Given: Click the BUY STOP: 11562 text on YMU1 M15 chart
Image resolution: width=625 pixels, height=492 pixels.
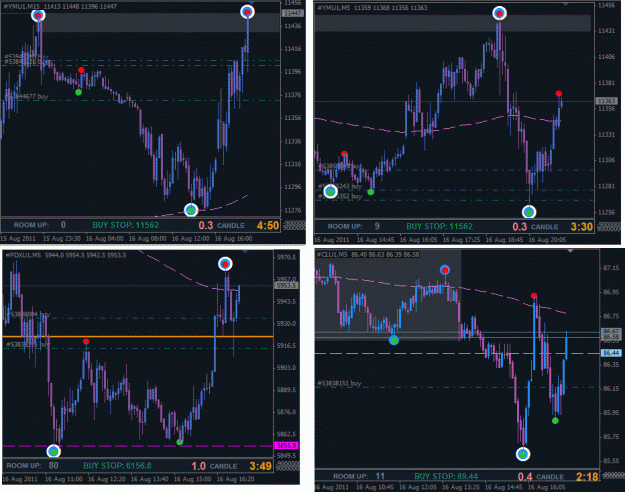Looking at the screenshot, I should (126, 225).
